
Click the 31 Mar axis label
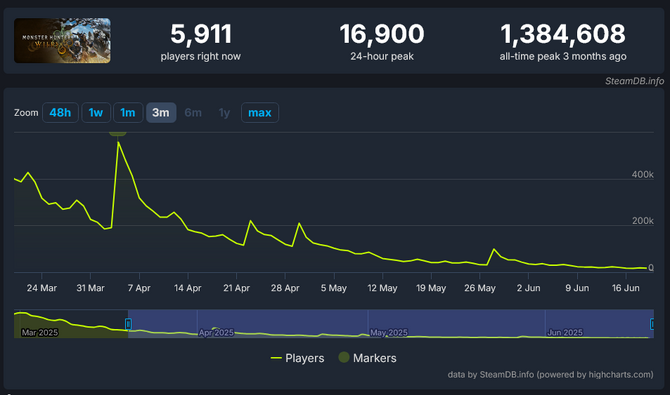90,288
